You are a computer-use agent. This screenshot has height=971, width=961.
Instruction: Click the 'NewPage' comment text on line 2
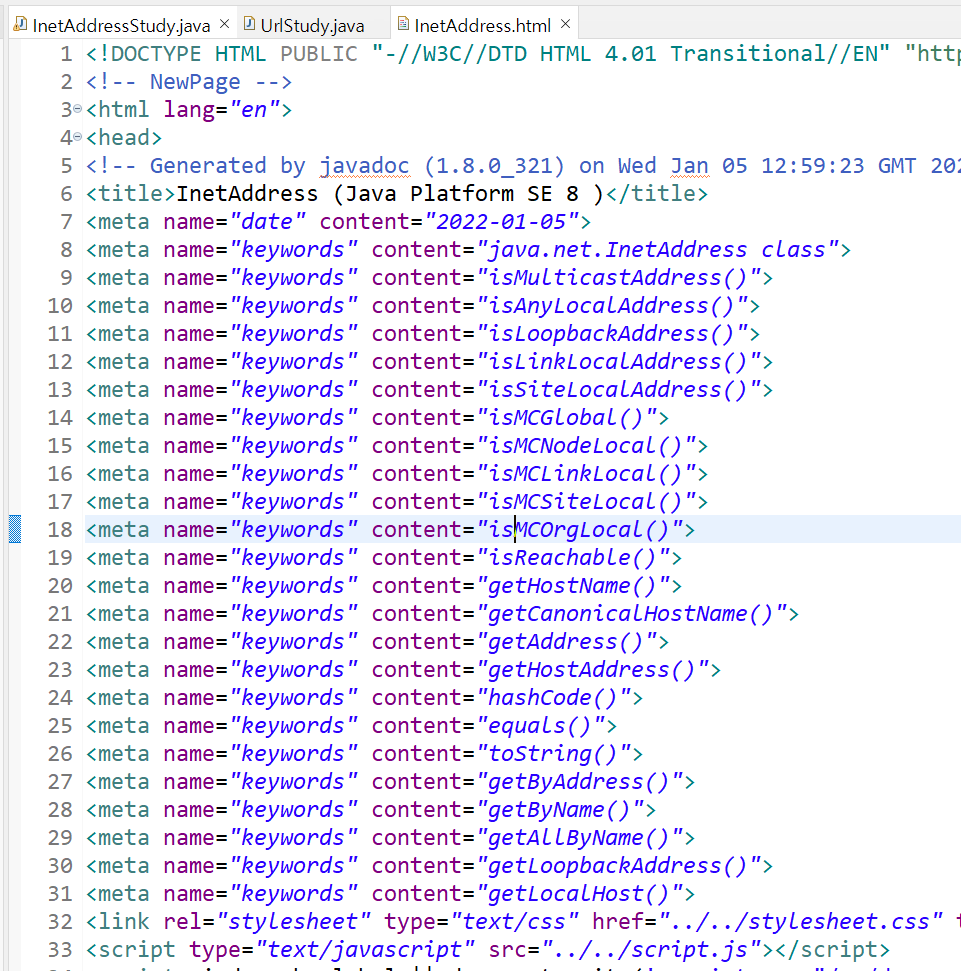[195, 82]
